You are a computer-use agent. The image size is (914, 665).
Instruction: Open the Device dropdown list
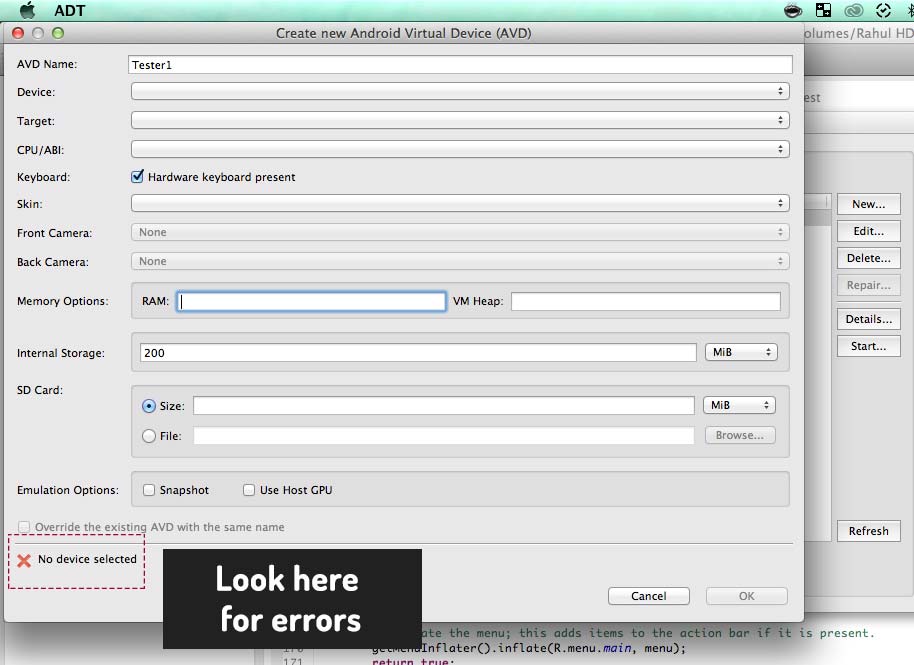pyautogui.click(x=460, y=91)
